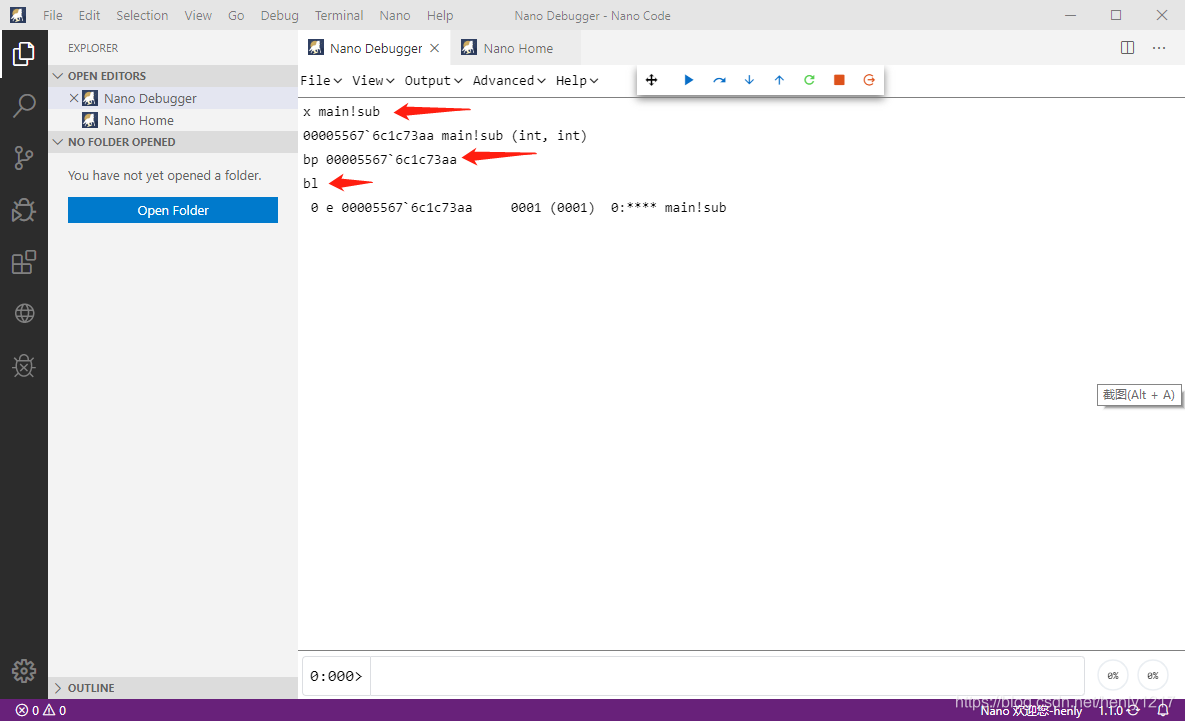Click the Open Folder button

(x=173, y=210)
